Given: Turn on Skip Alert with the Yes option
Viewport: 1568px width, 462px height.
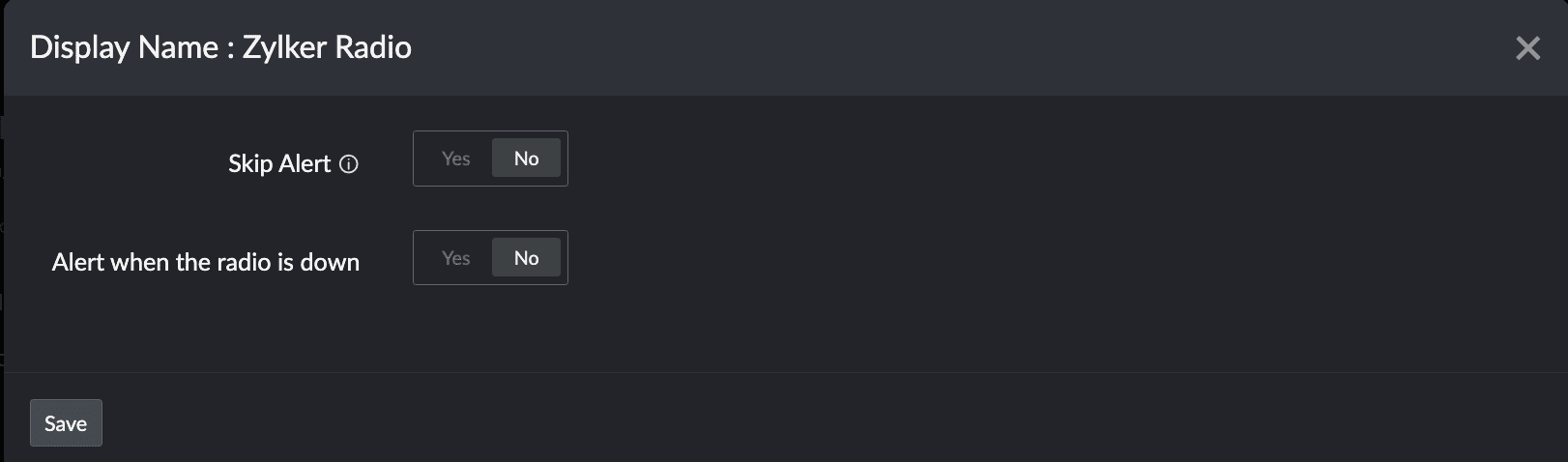Looking at the screenshot, I should tap(455, 159).
